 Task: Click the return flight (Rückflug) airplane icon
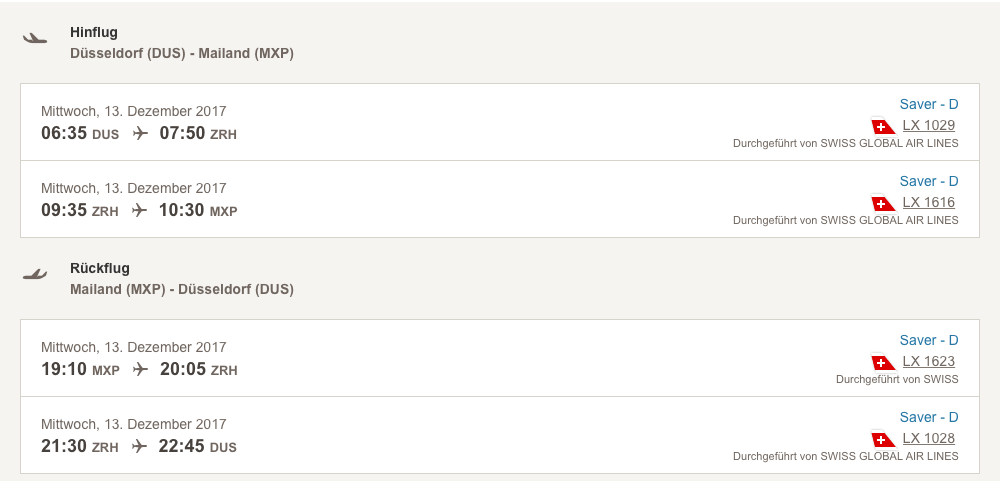coord(35,274)
